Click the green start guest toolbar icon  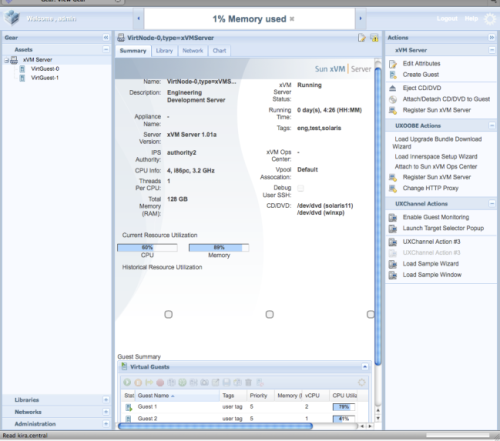click(127, 382)
